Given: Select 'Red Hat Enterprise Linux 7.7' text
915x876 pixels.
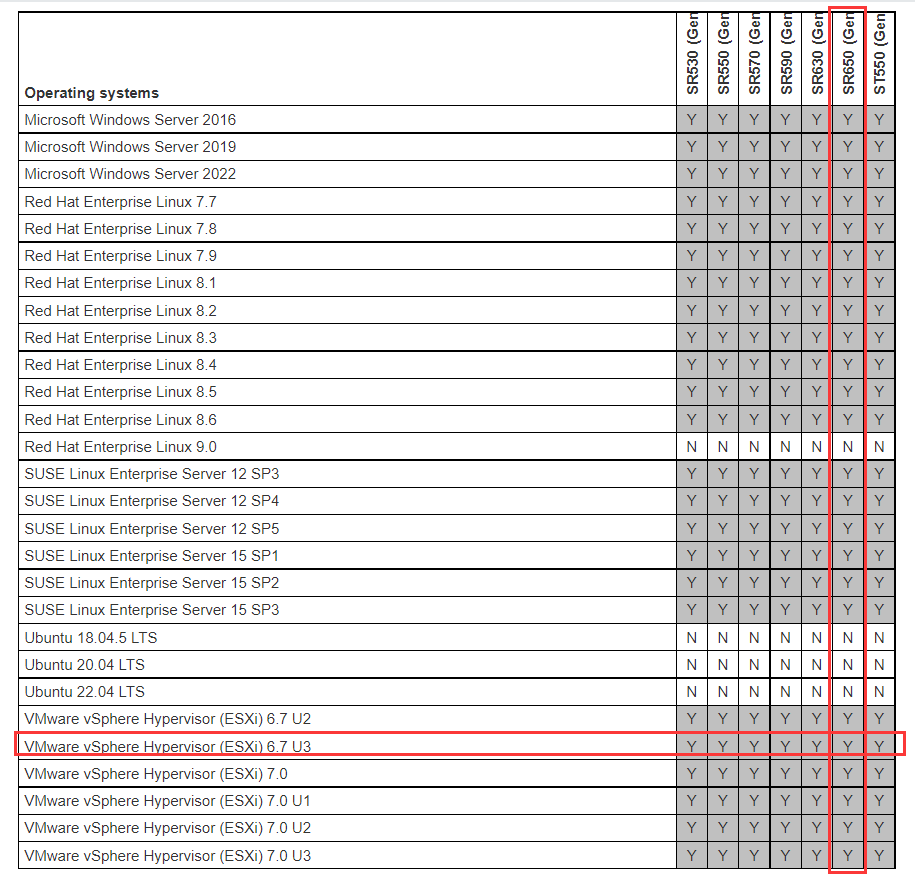Looking at the screenshot, I should point(120,201).
